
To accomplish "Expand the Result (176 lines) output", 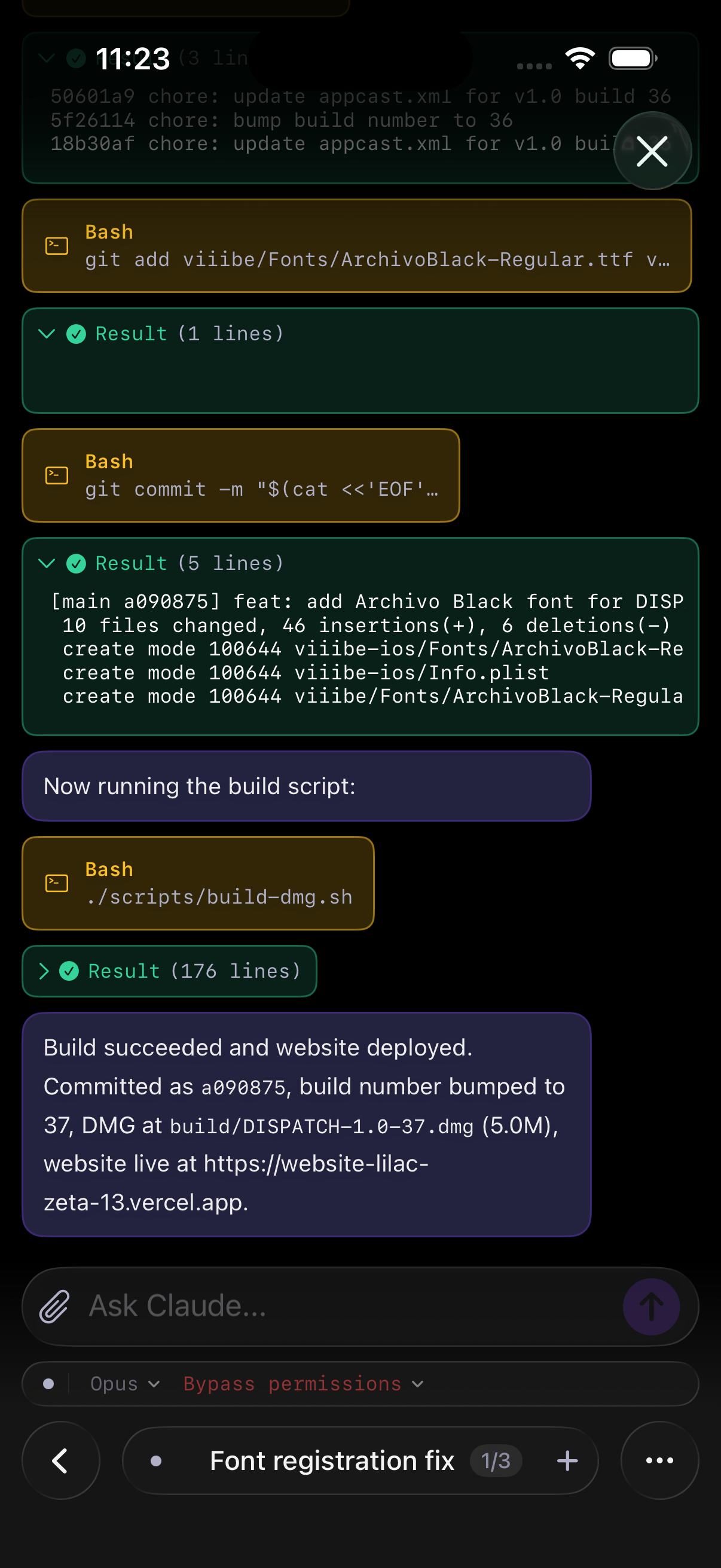I will click(x=44, y=971).
